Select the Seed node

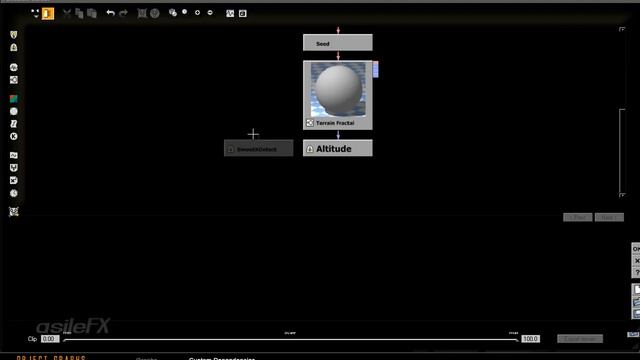338,43
